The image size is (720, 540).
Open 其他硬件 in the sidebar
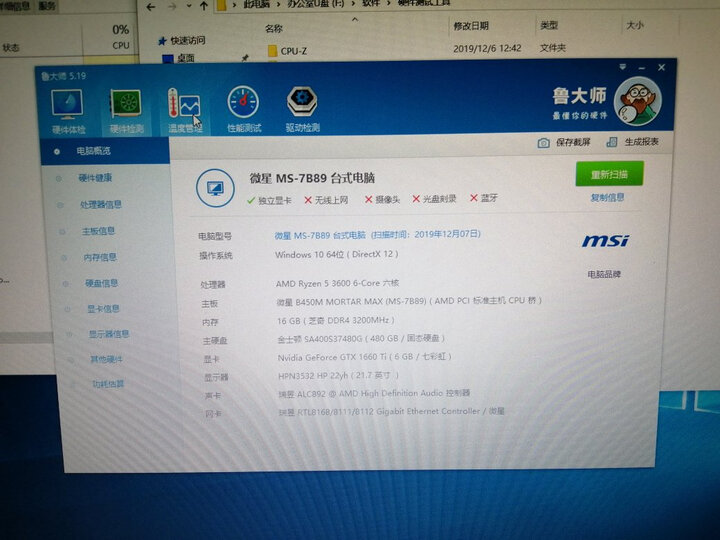tap(107, 359)
